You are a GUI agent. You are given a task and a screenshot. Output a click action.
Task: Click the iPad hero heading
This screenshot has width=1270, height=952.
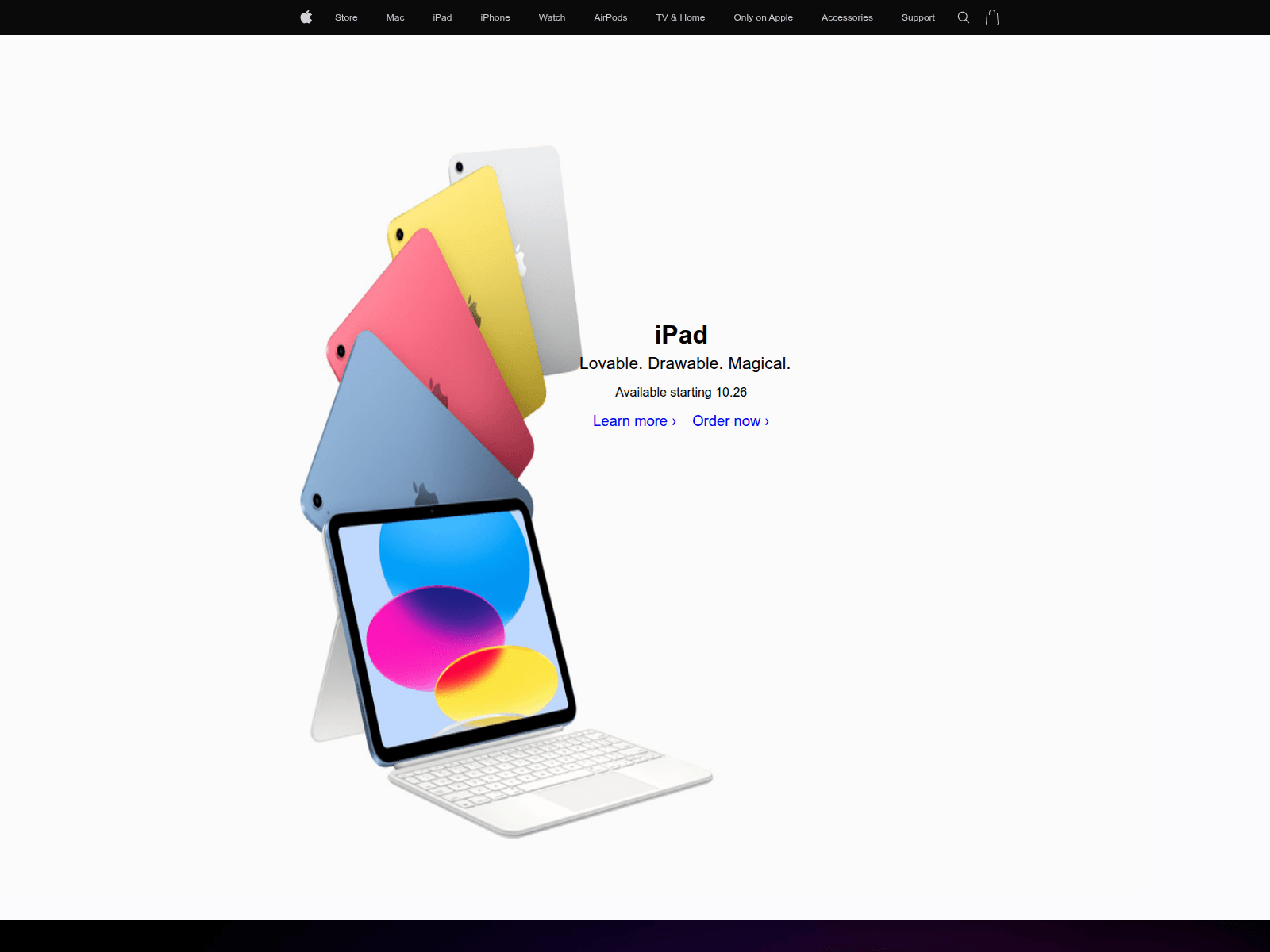(x=681, y=335)
